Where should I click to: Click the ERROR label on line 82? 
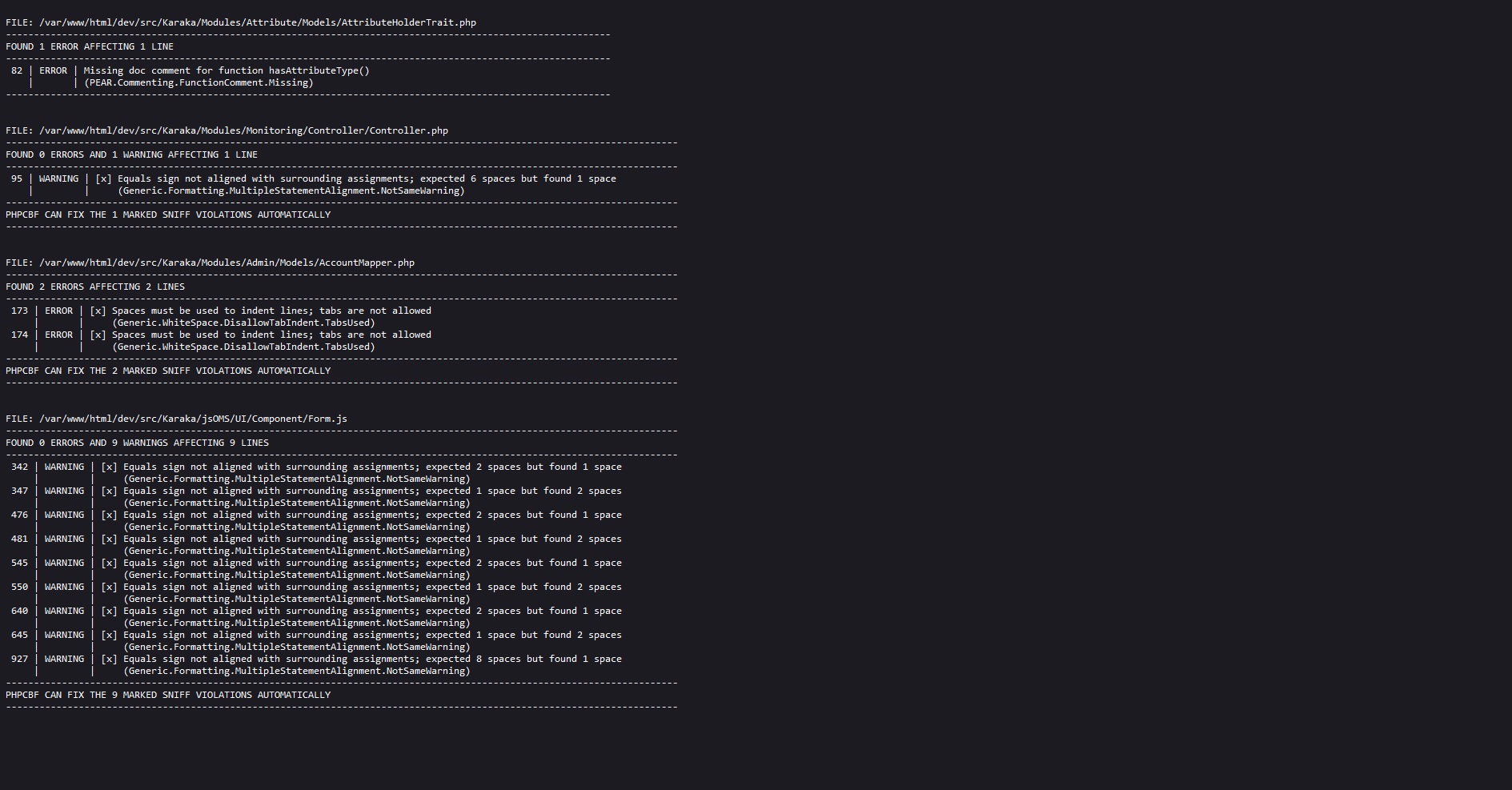click(x=53, y=70)
